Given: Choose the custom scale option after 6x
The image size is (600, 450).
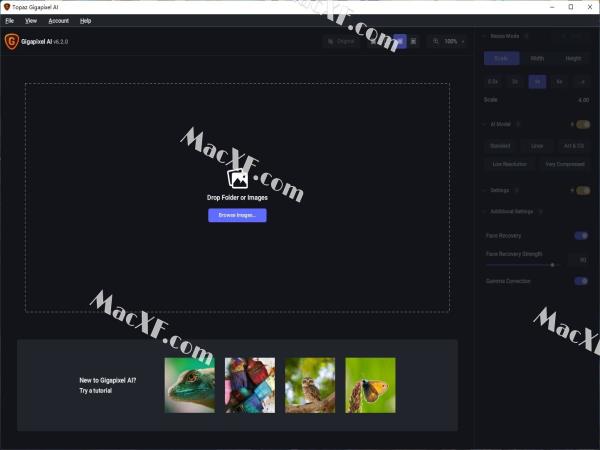Looking at the screenshot, I should coord(582,82).
